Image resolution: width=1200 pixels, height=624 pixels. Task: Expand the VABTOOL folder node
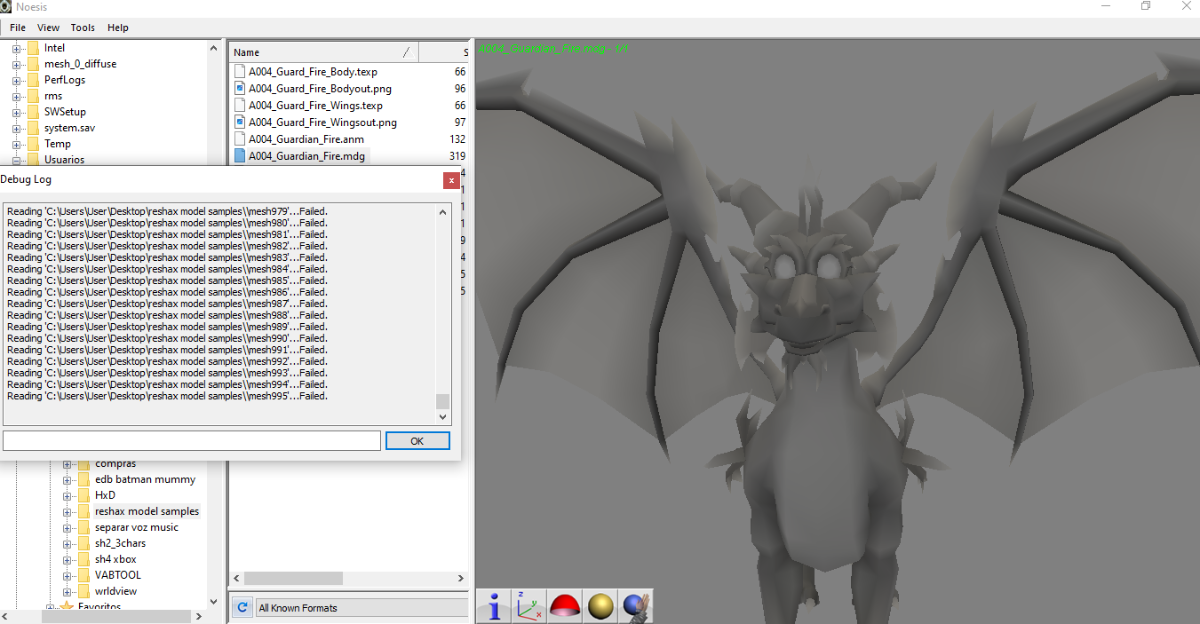[68, 575]
